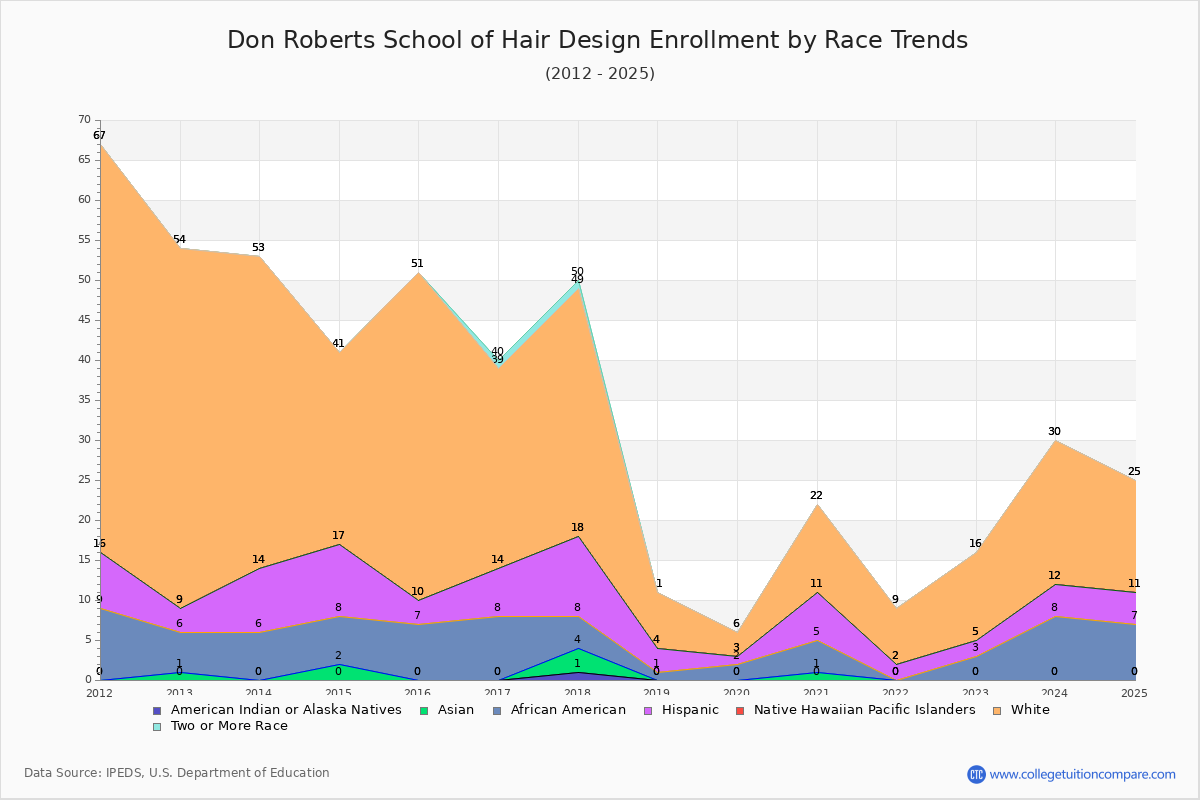Click the 54 data label at 2013

pos(179,239)
